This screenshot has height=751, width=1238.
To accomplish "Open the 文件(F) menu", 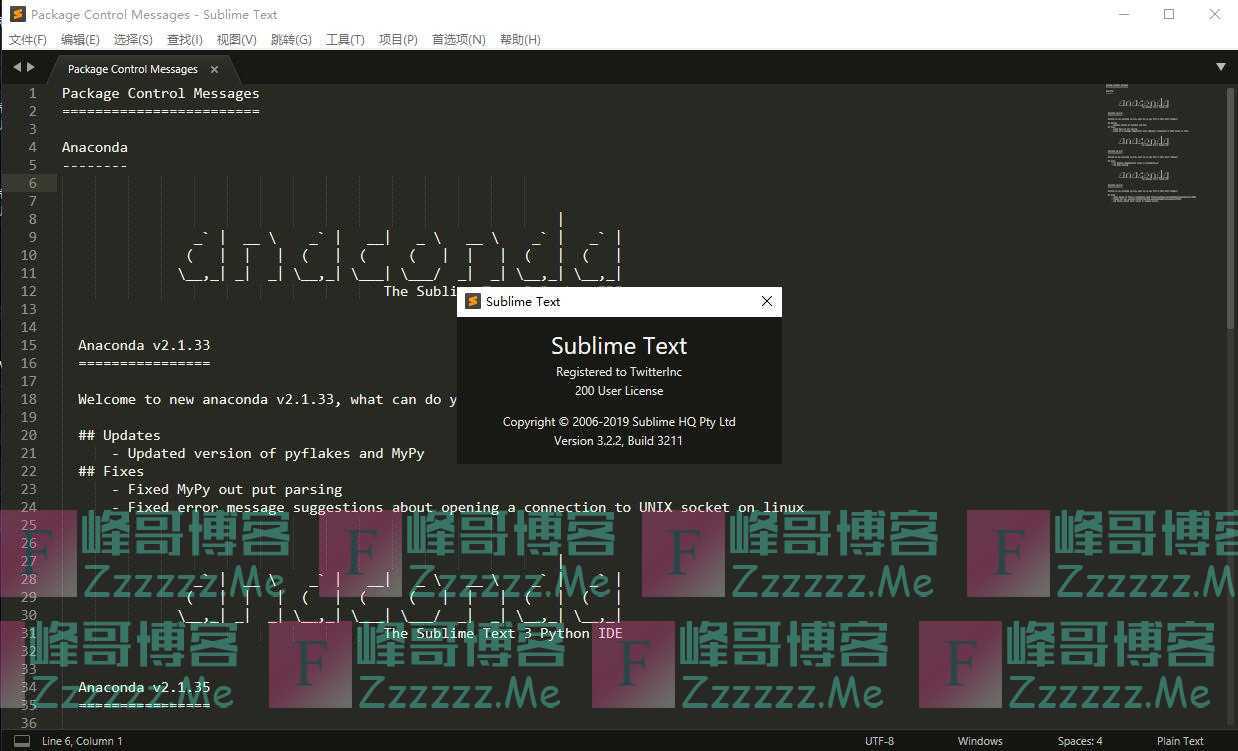I will pyautogui.click(x=28, y=39).
